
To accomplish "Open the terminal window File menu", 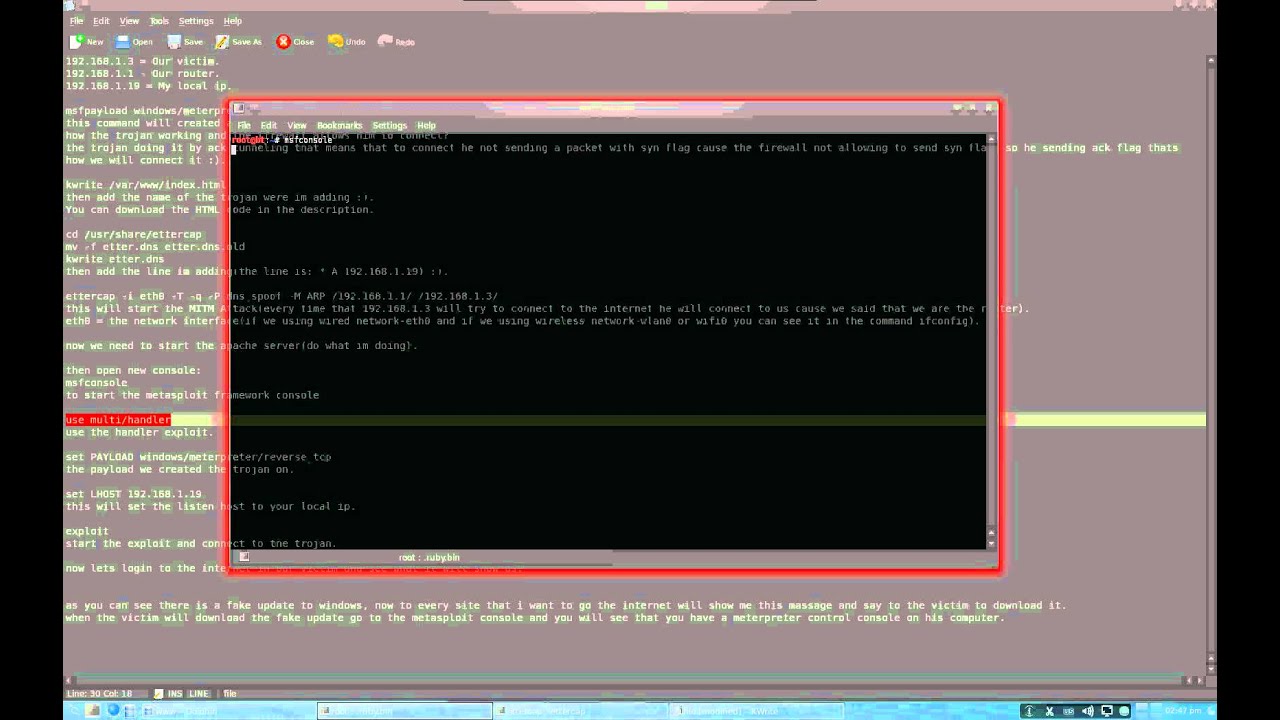I will (x=244, y=126).
